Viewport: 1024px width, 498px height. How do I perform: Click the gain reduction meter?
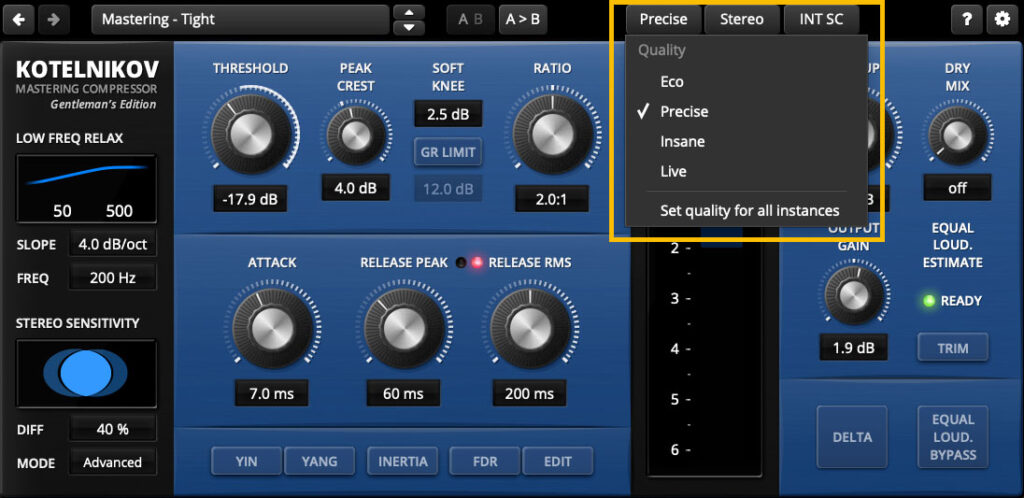[x=704, y=351]
